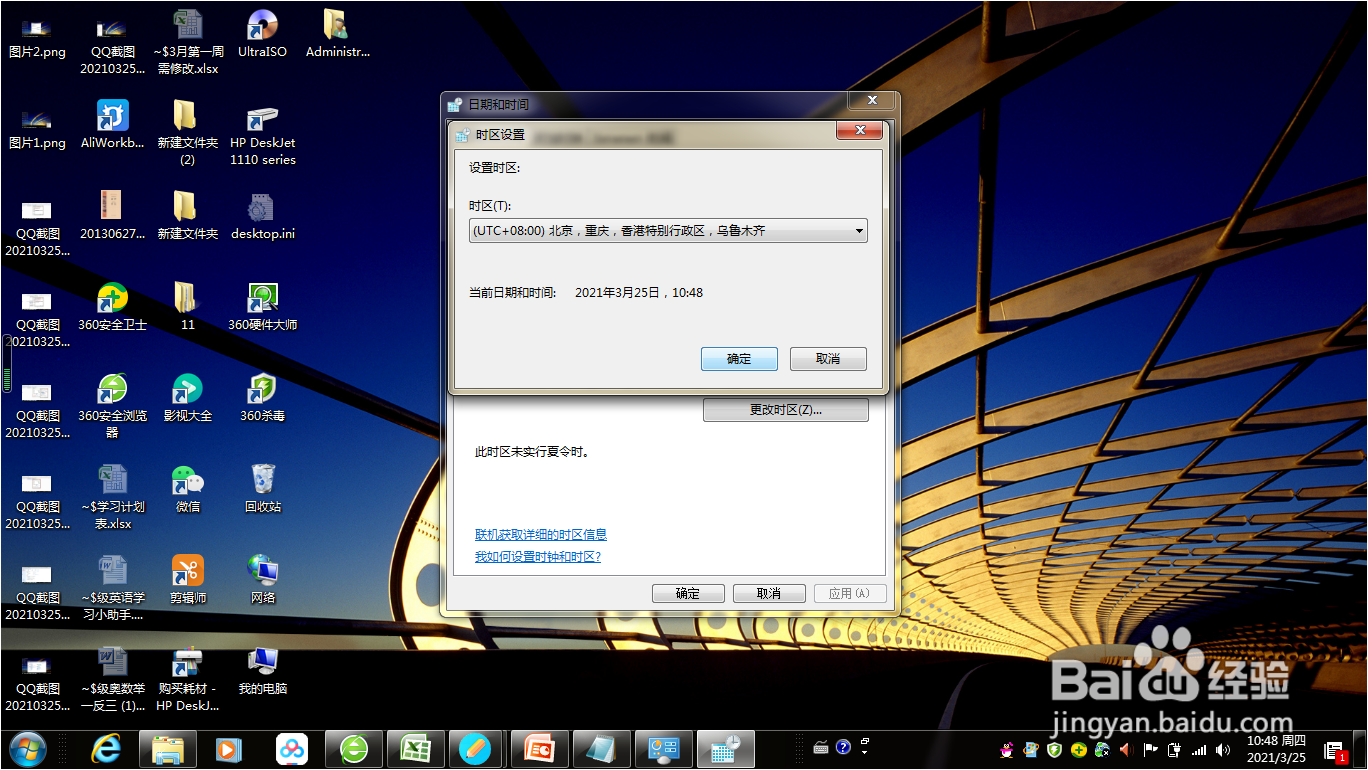Launch Internet Explorer from taskbar
The width and height of the screenshot is (1368, 770).
106,749
